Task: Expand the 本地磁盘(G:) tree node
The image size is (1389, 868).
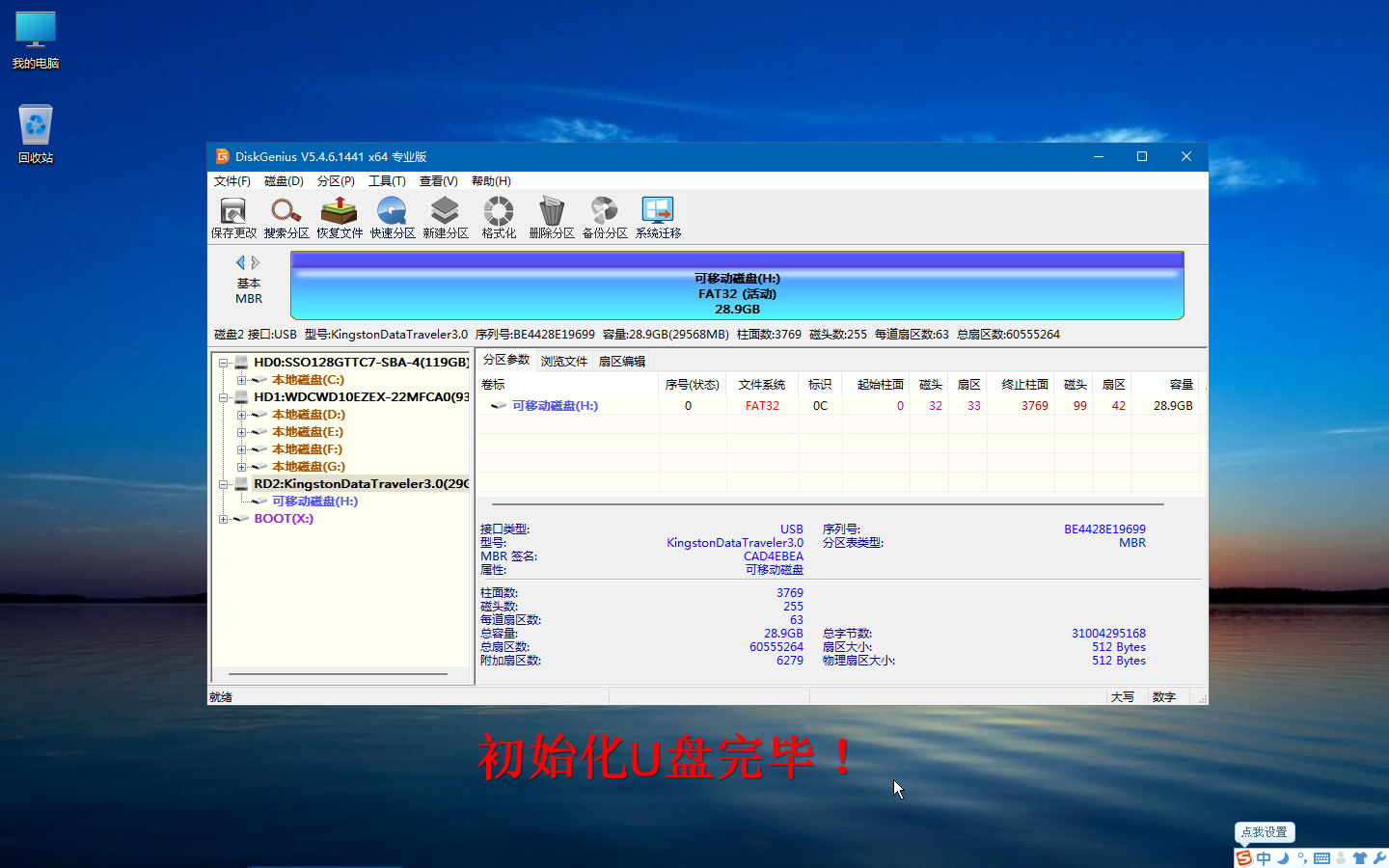Action: pyautogui.click(x=241, y=467)
